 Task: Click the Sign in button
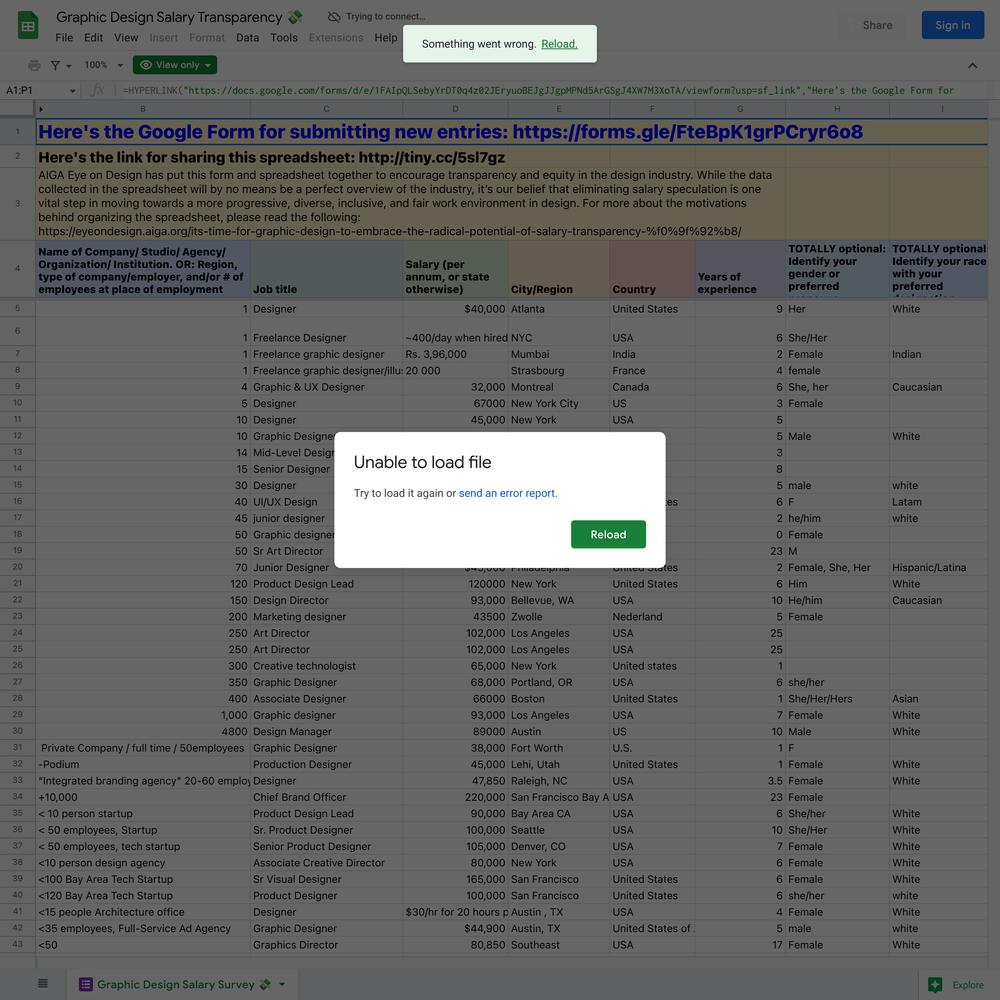(952, 26)
